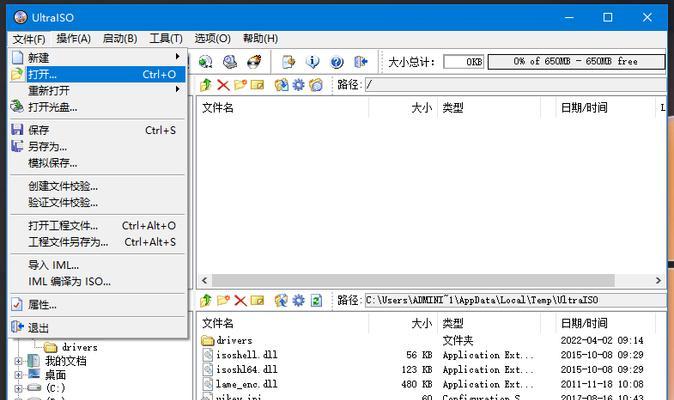Click the burn CD/DVD image flame icon
674x400 pixels.
pos(254,62)
